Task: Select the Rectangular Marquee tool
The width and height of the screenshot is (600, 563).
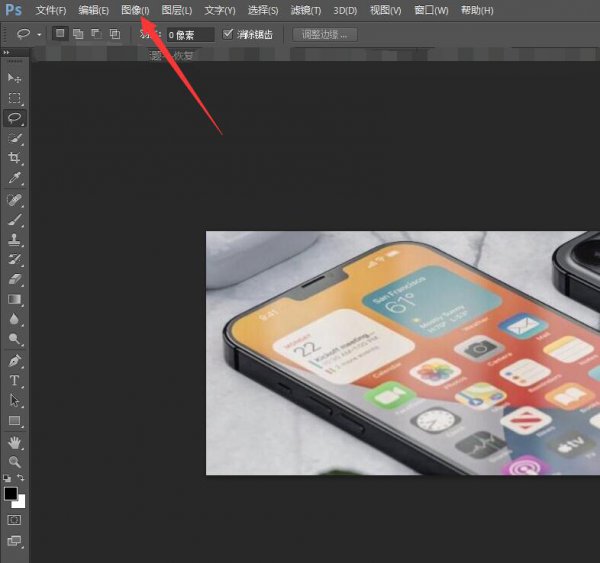Action: click(x=14, y=98)
